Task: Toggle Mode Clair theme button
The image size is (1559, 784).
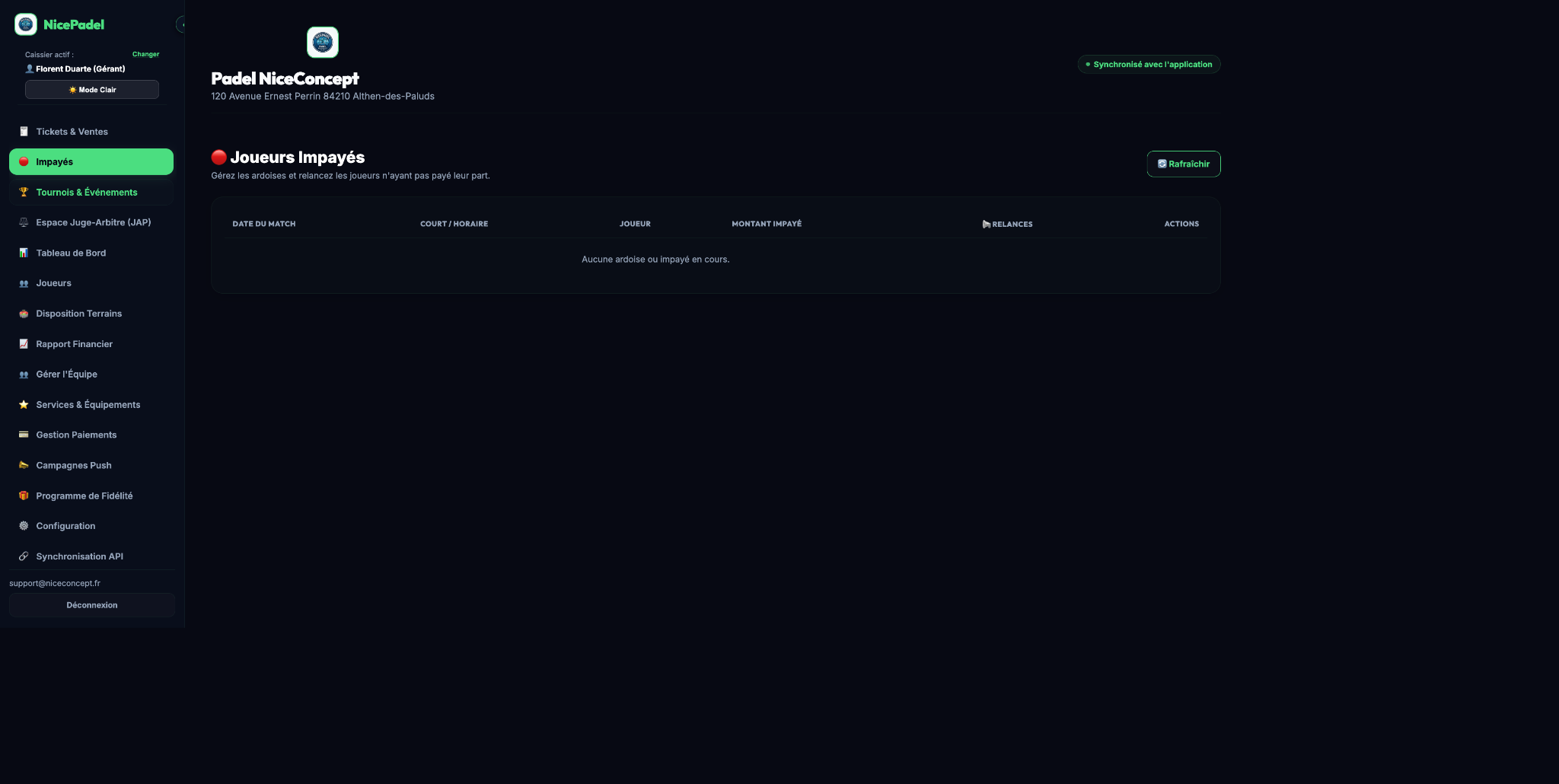Action: click(x=92, y=90)
